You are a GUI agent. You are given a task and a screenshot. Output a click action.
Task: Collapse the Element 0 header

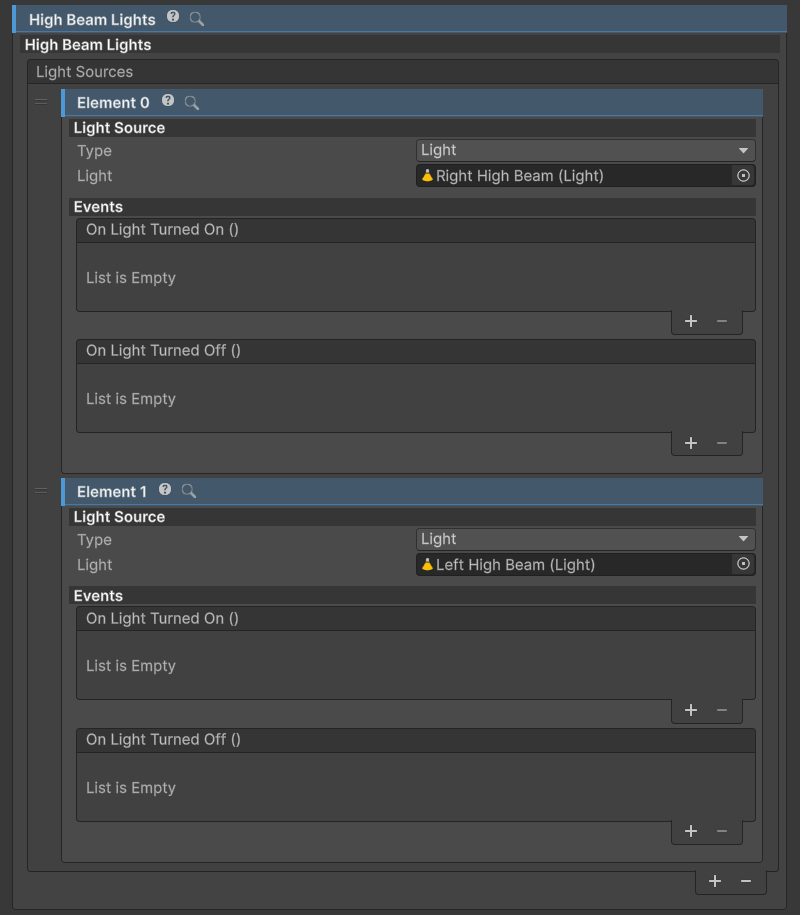(x=412, y=103)
